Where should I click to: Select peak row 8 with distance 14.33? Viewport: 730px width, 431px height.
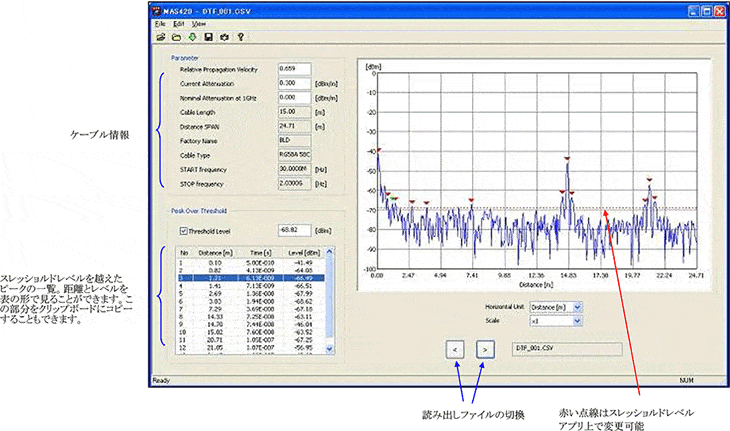click(x=250, y=317)
